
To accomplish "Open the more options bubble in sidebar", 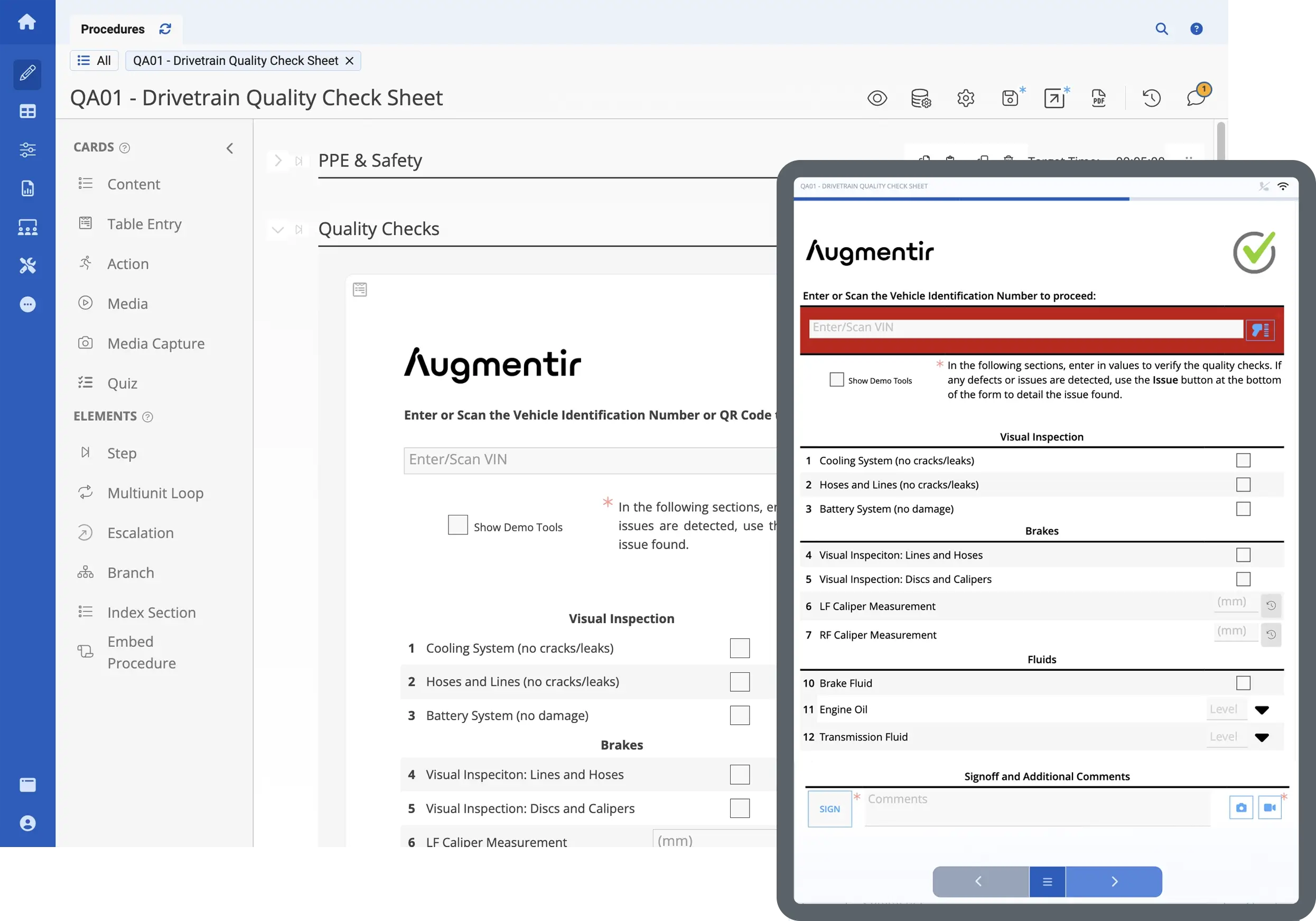I will tap(27, 304).
